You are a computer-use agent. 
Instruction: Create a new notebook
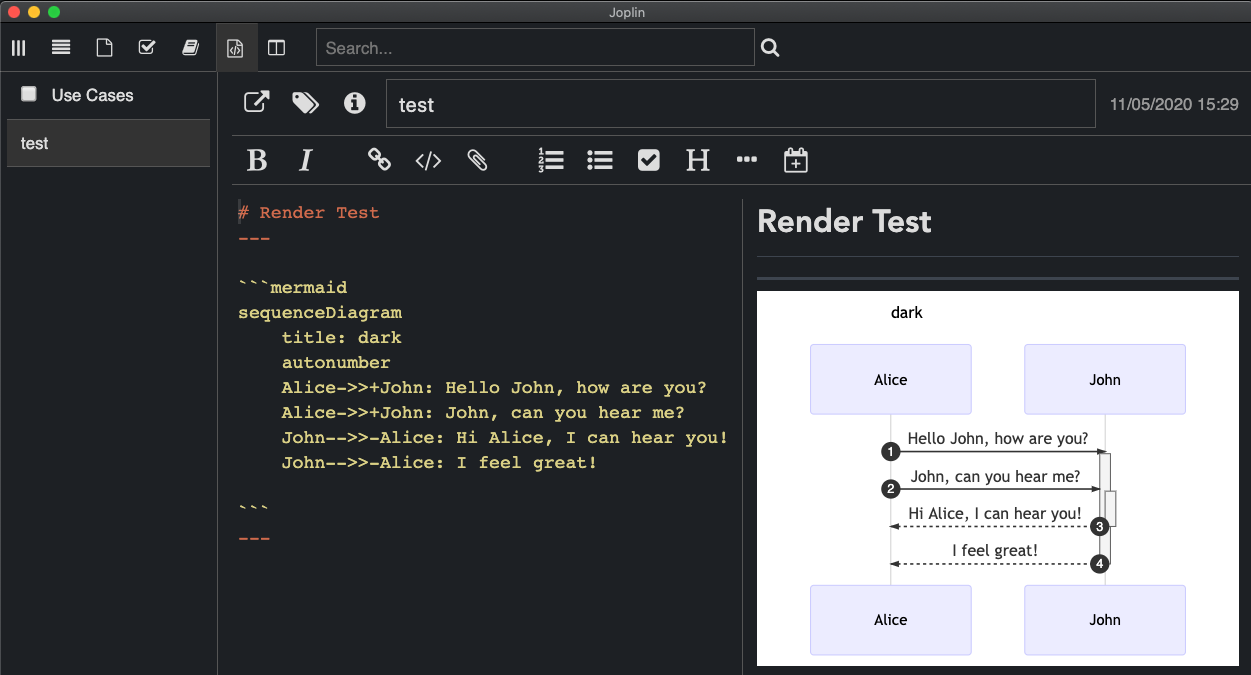pos(190,47)
